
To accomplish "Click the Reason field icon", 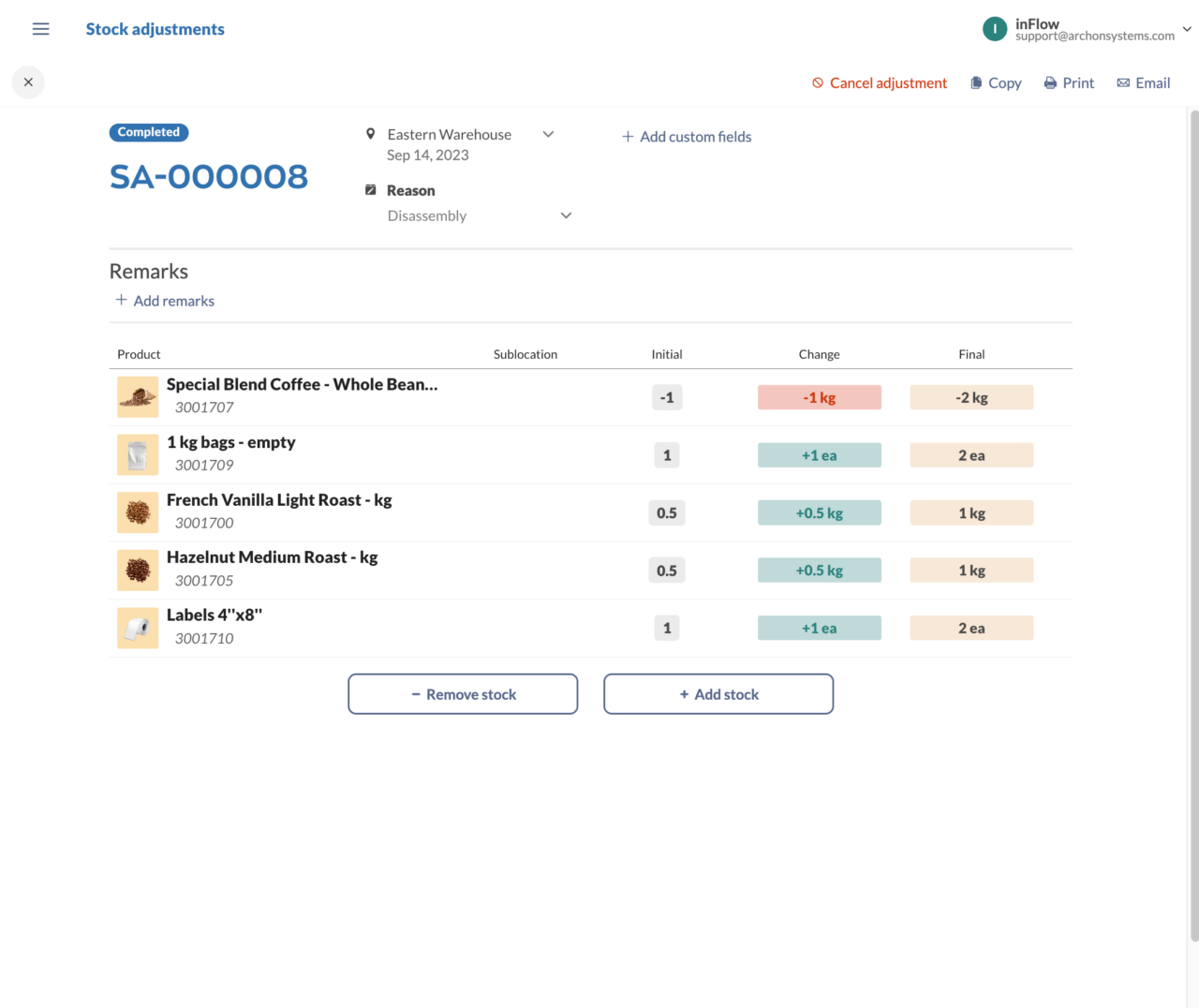I will pyautogui.click(x=370, y=189).
